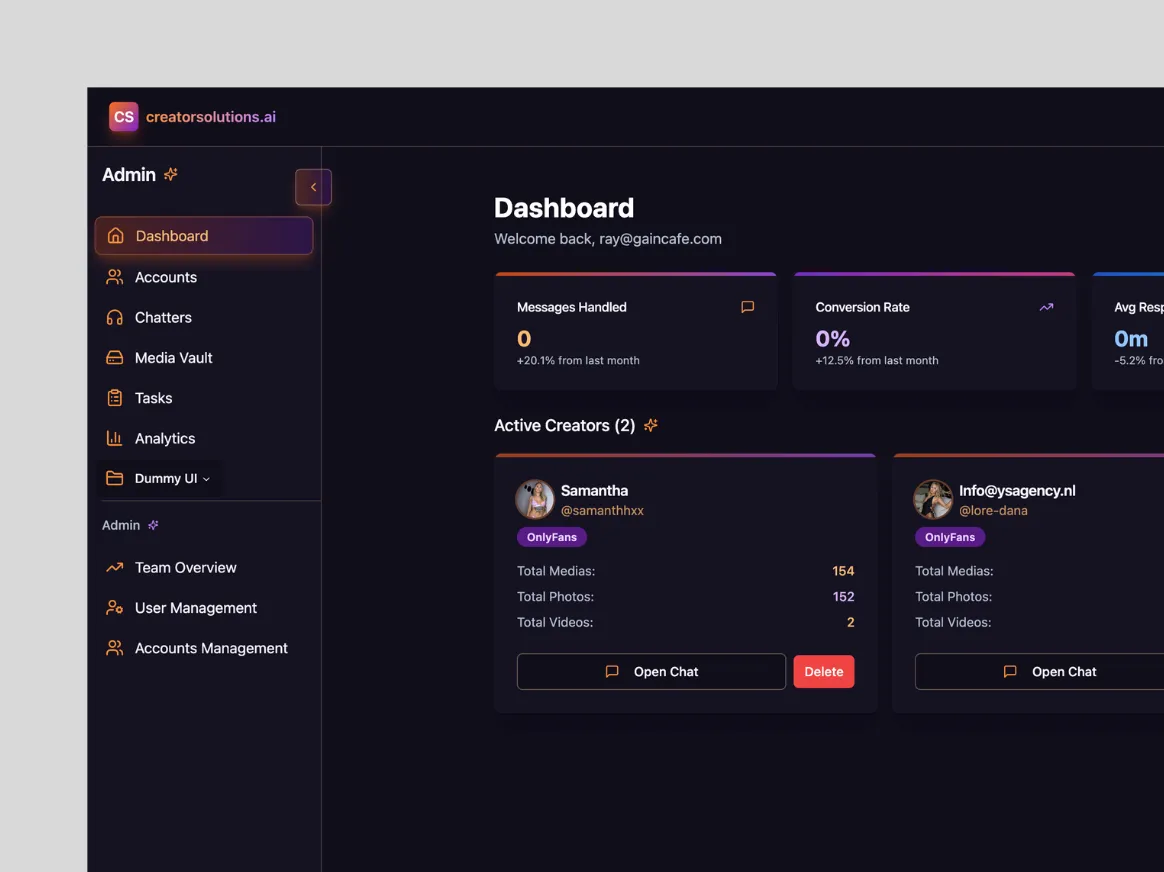Open Team Overview in the sidebar
The image size is (1164, 872).
click(185, 567)
